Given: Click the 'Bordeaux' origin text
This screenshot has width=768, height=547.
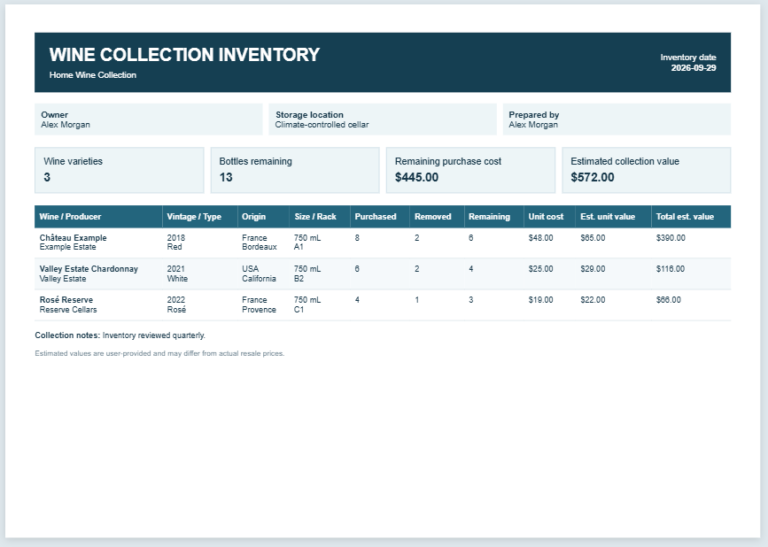Looking at the screenshot, I should [259, 247].
